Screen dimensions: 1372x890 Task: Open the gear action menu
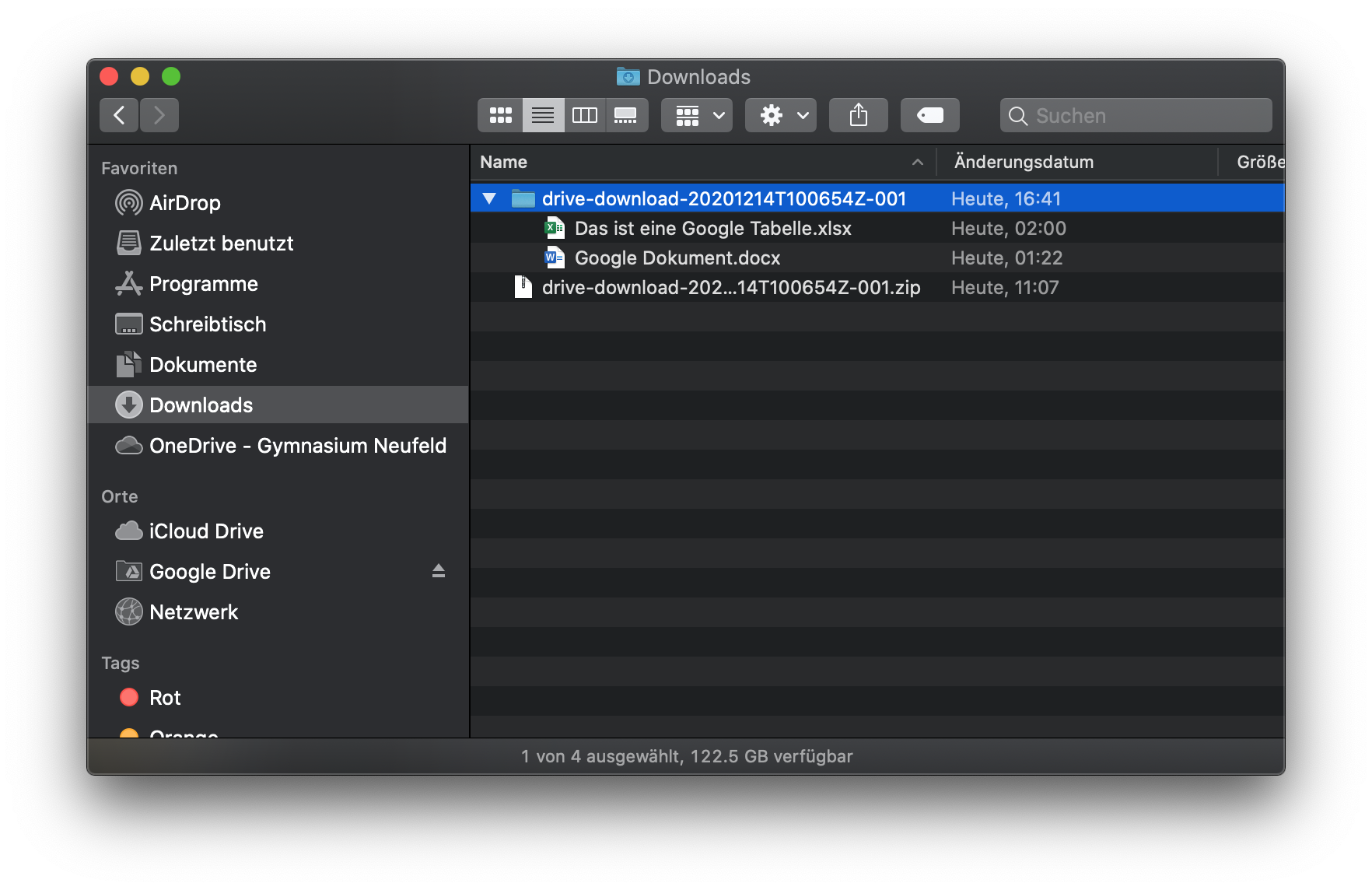tap(780, 115)
